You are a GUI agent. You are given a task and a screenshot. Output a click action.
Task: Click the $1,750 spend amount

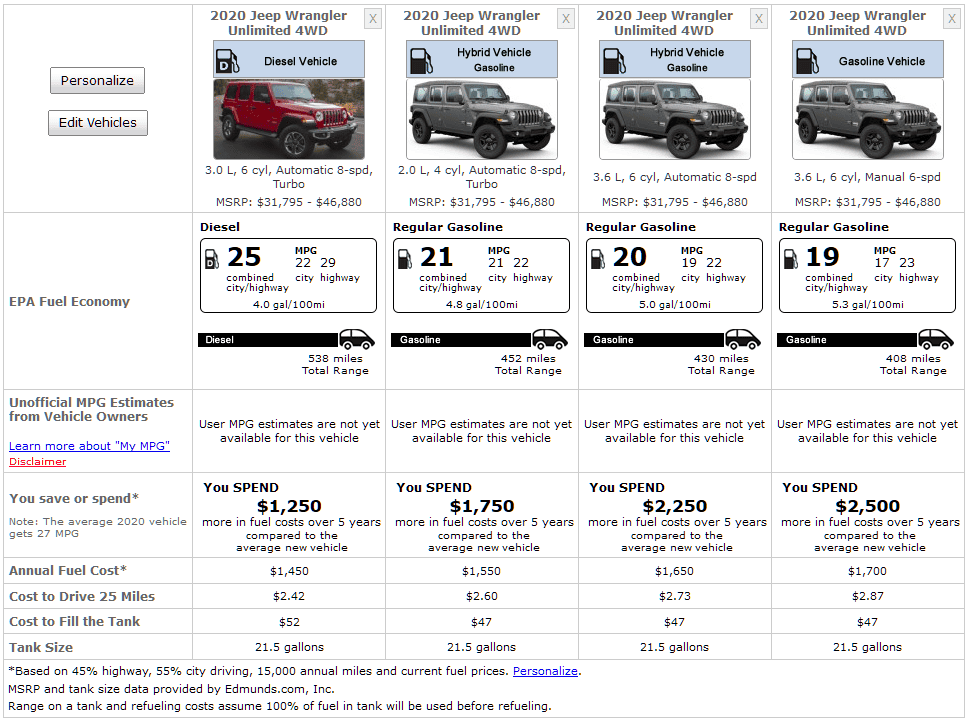[482, 506]
